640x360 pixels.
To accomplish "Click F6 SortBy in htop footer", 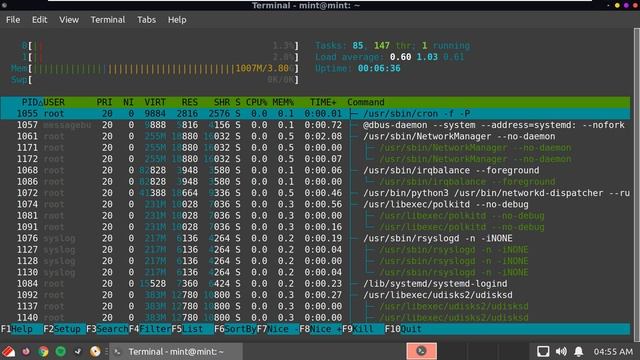I will pyautogui.click(x=235, y=329).
